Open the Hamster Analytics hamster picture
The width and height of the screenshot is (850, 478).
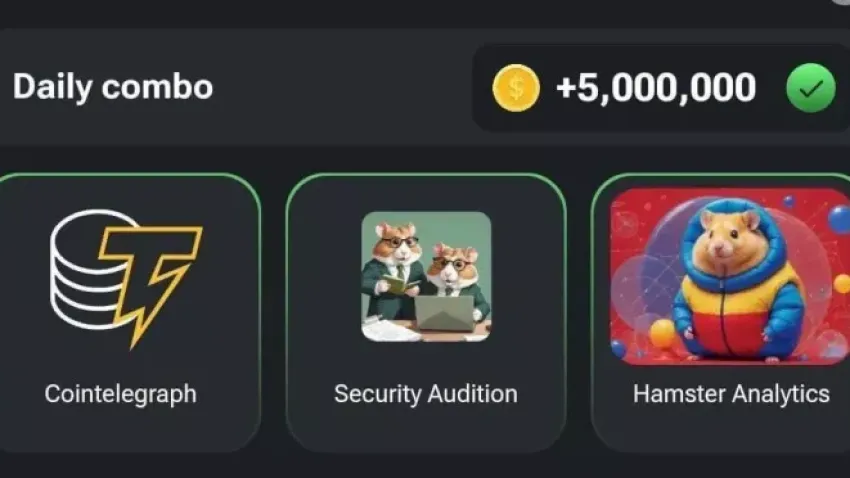tap(729, 277)
